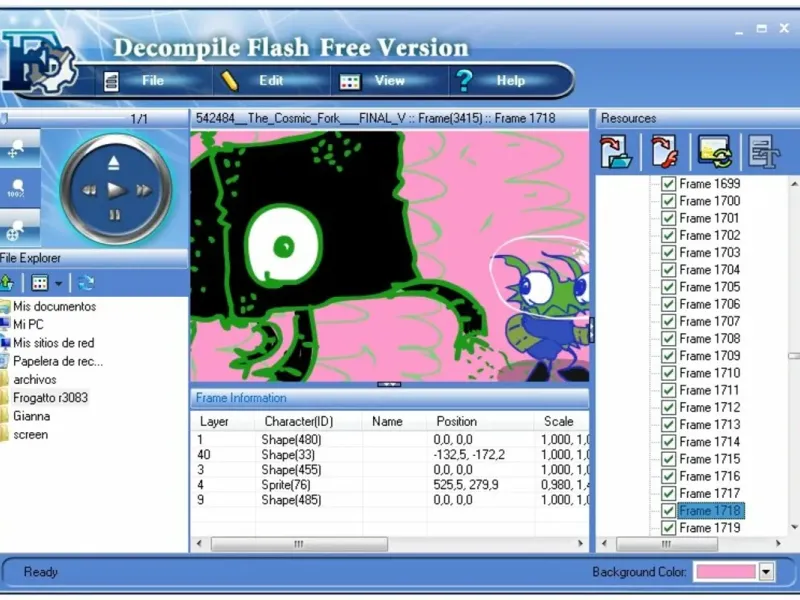Image resolution: width=800 pixels, height=600 pixels.
Task: Click the rewind button in player control
Action: pyautogui.click(x=89, y=191)
